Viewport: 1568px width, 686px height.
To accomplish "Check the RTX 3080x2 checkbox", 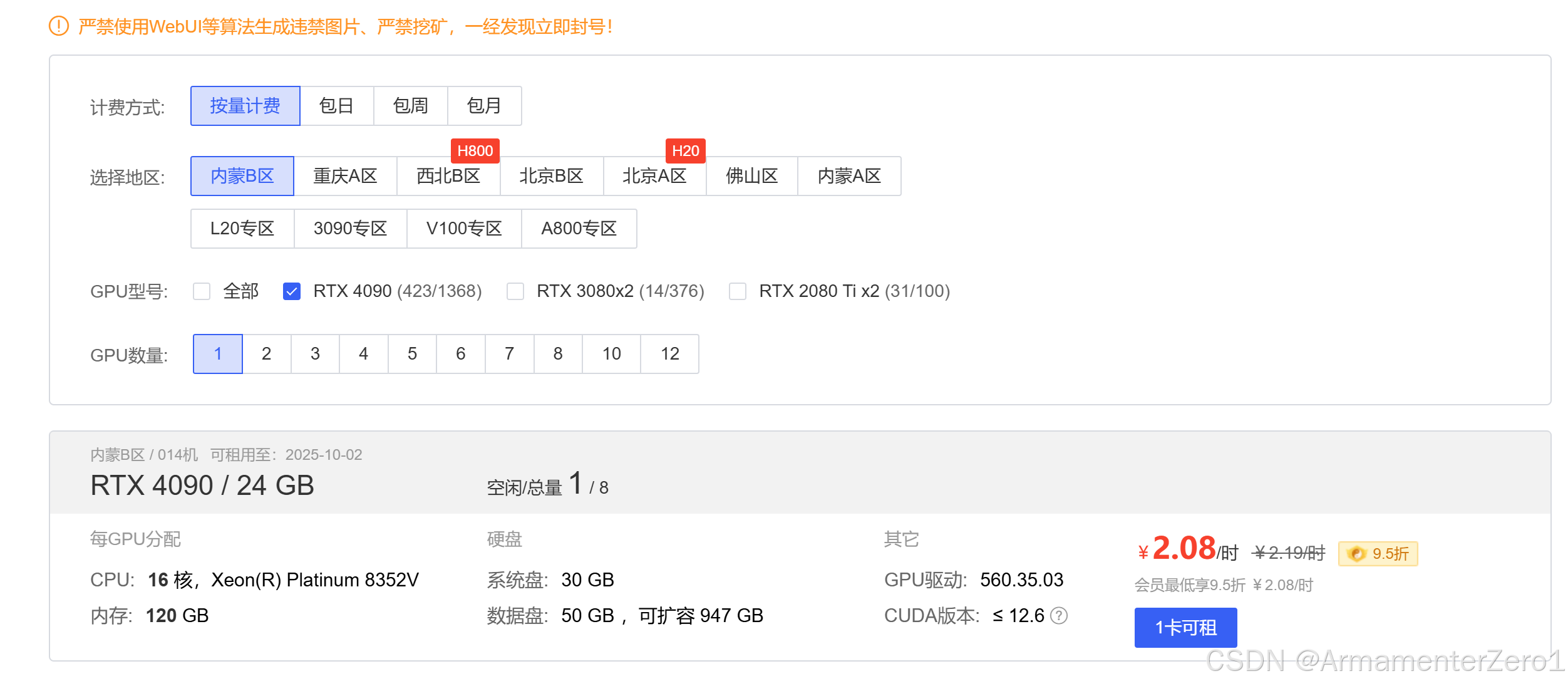I will click(x=515, y=291).
